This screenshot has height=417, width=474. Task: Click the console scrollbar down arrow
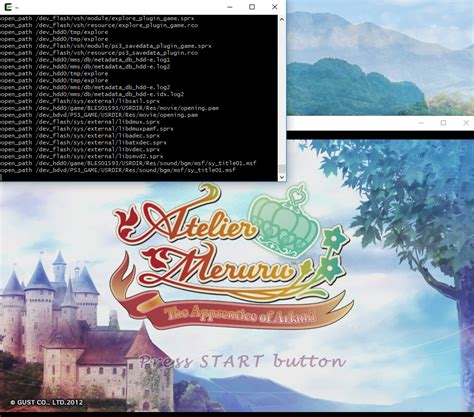[x=282, y=177]
